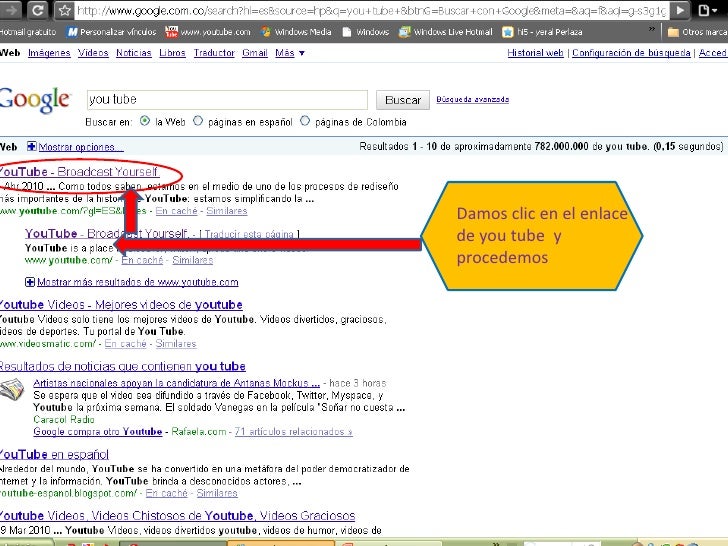Expand the Más dropdown
The height and width of the screenshot is (546, 728).
[290, 53]
